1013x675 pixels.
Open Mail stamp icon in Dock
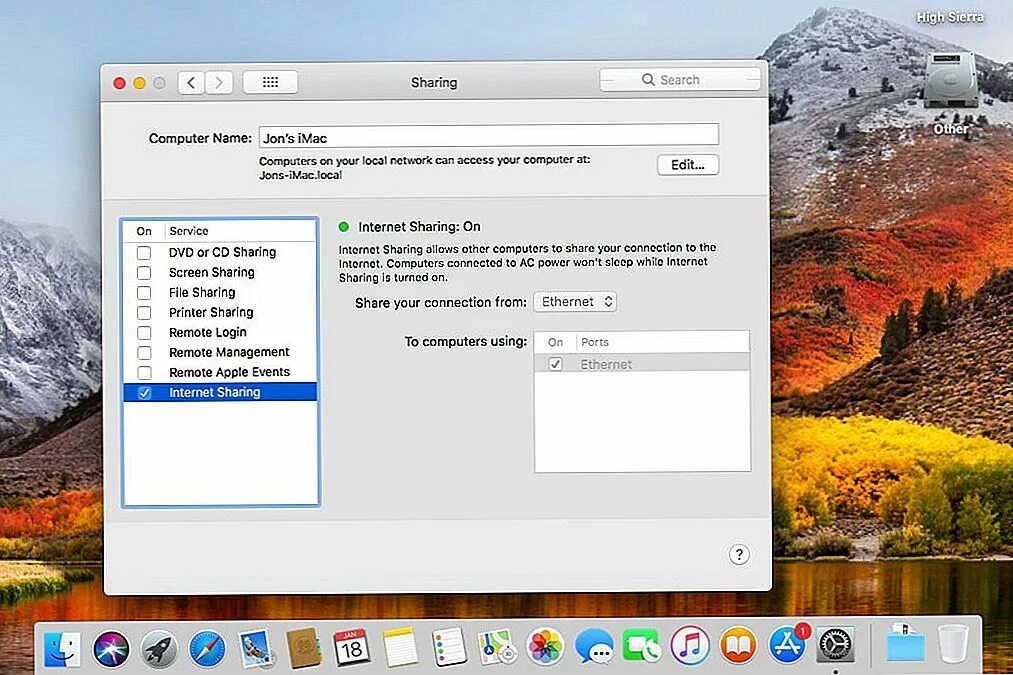click(x=256, y=648)
